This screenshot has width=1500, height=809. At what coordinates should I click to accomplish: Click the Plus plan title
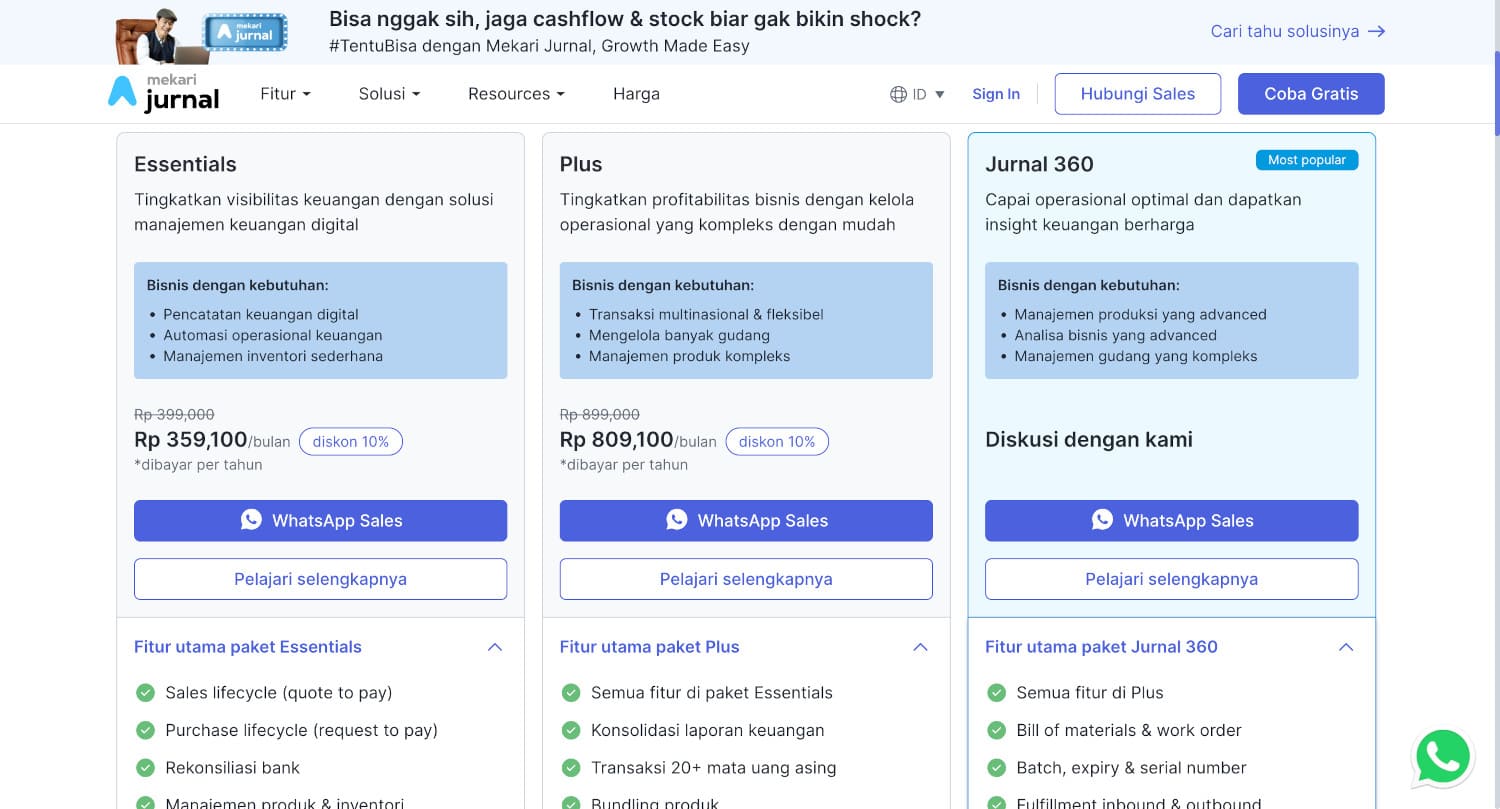click(x=581, y=164)
